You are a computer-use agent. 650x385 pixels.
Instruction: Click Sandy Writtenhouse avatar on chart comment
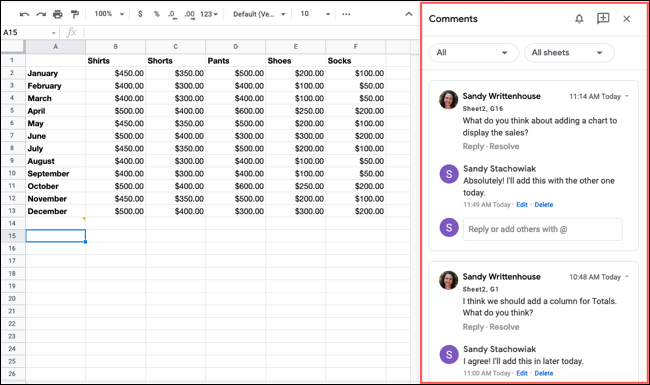tap(449, 99)
